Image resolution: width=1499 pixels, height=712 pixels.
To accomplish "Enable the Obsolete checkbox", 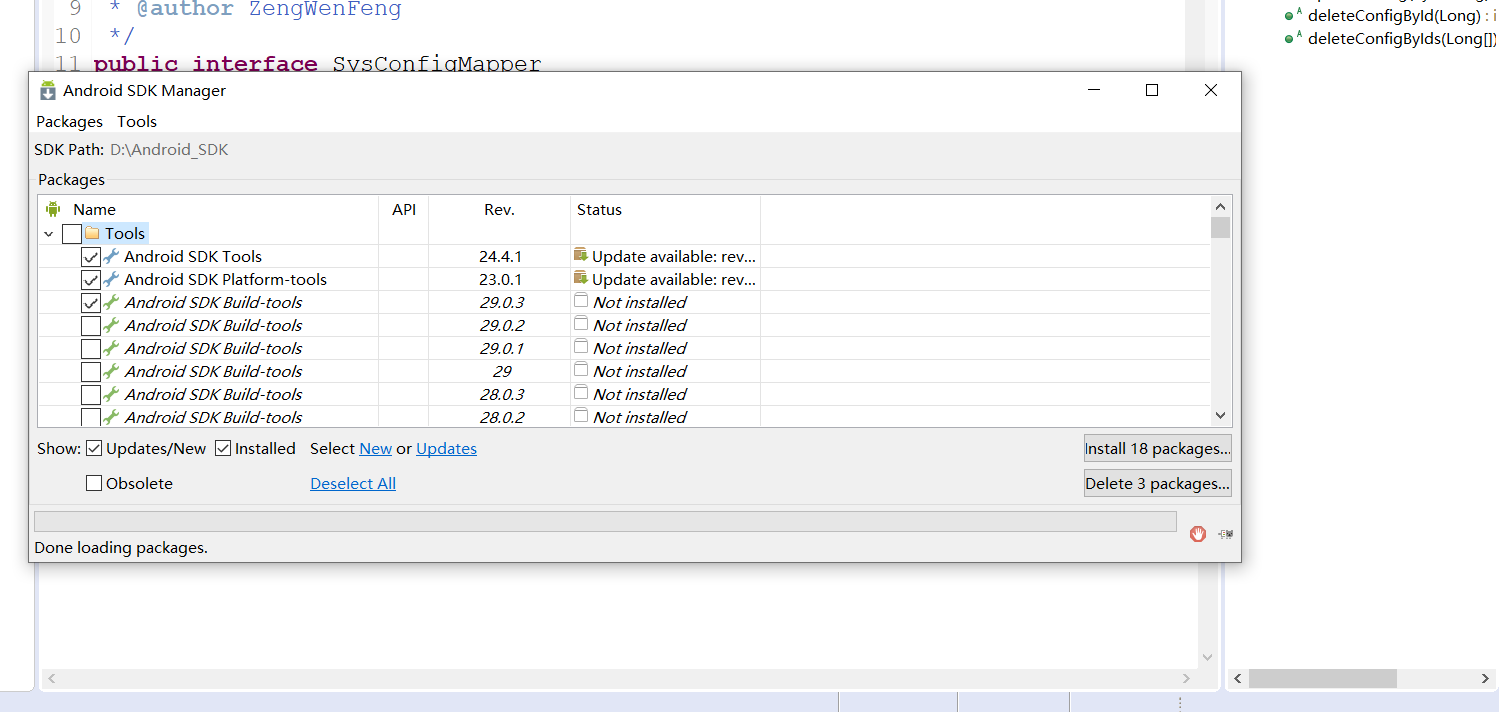I will pos(94,483).
